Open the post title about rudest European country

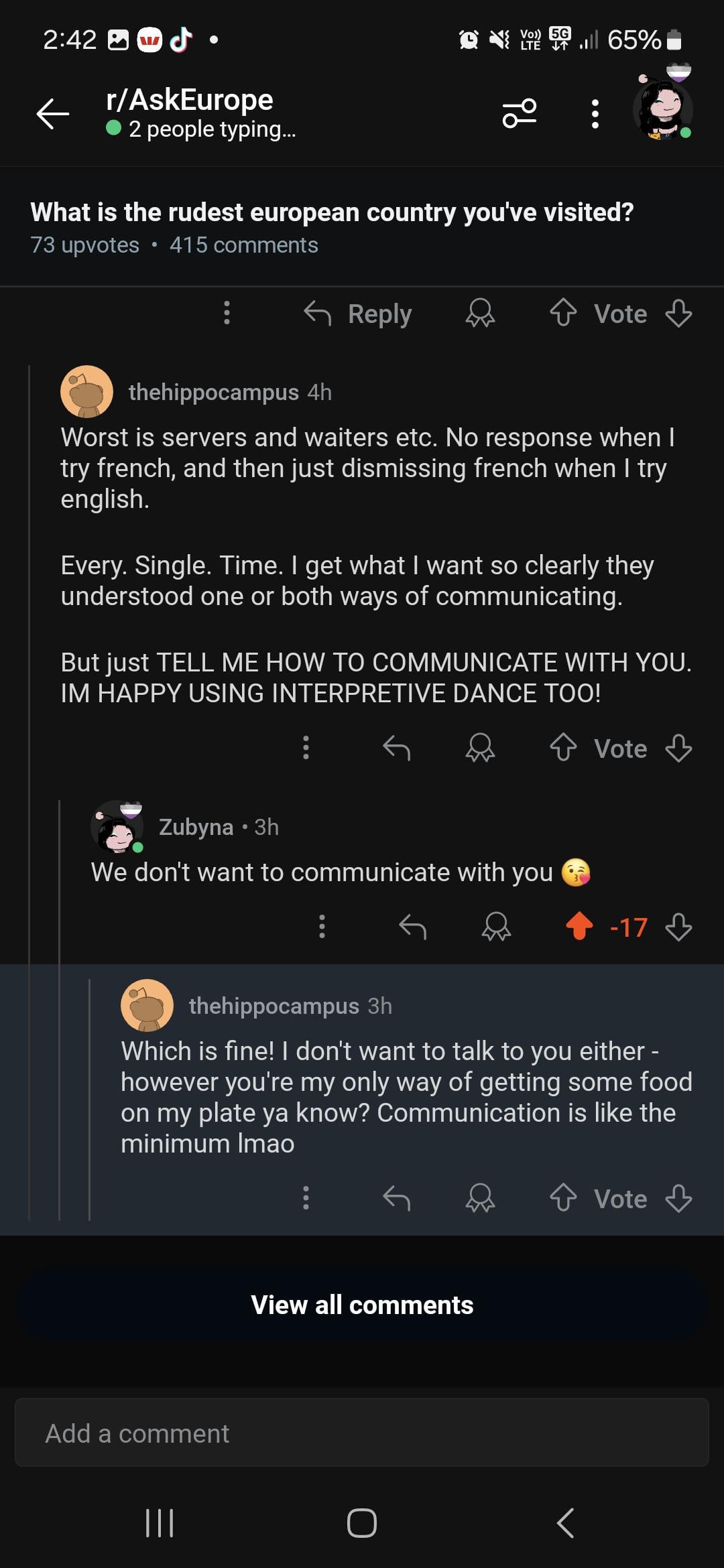pyautogui.click(x=332, y=212)
